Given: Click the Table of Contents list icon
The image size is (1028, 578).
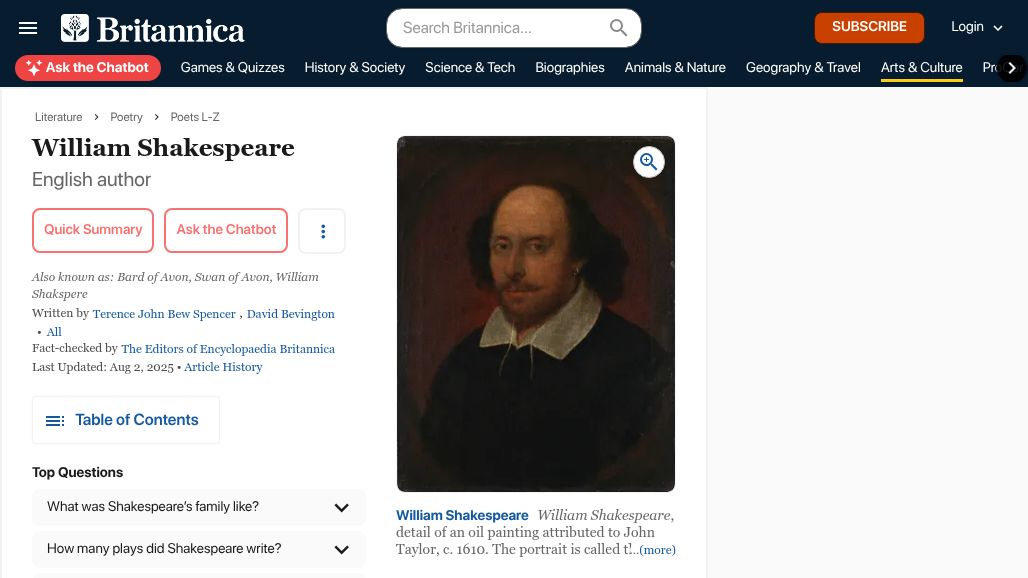Looking at the screenshot, I should click(55, 421).
